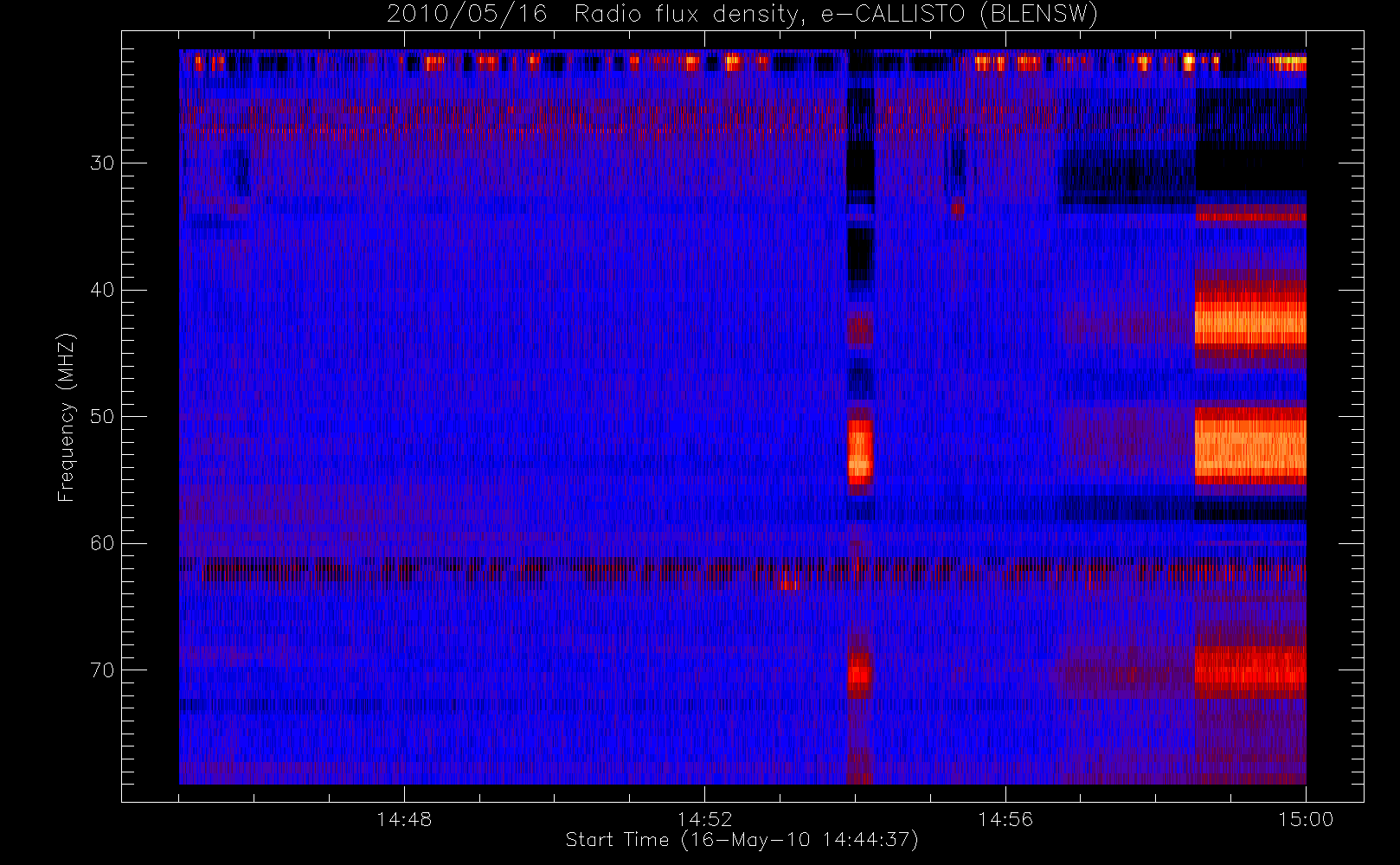1400x865 pixels.
Task: Click the 14:52 time tick label
Action: (x=704, y=819)
